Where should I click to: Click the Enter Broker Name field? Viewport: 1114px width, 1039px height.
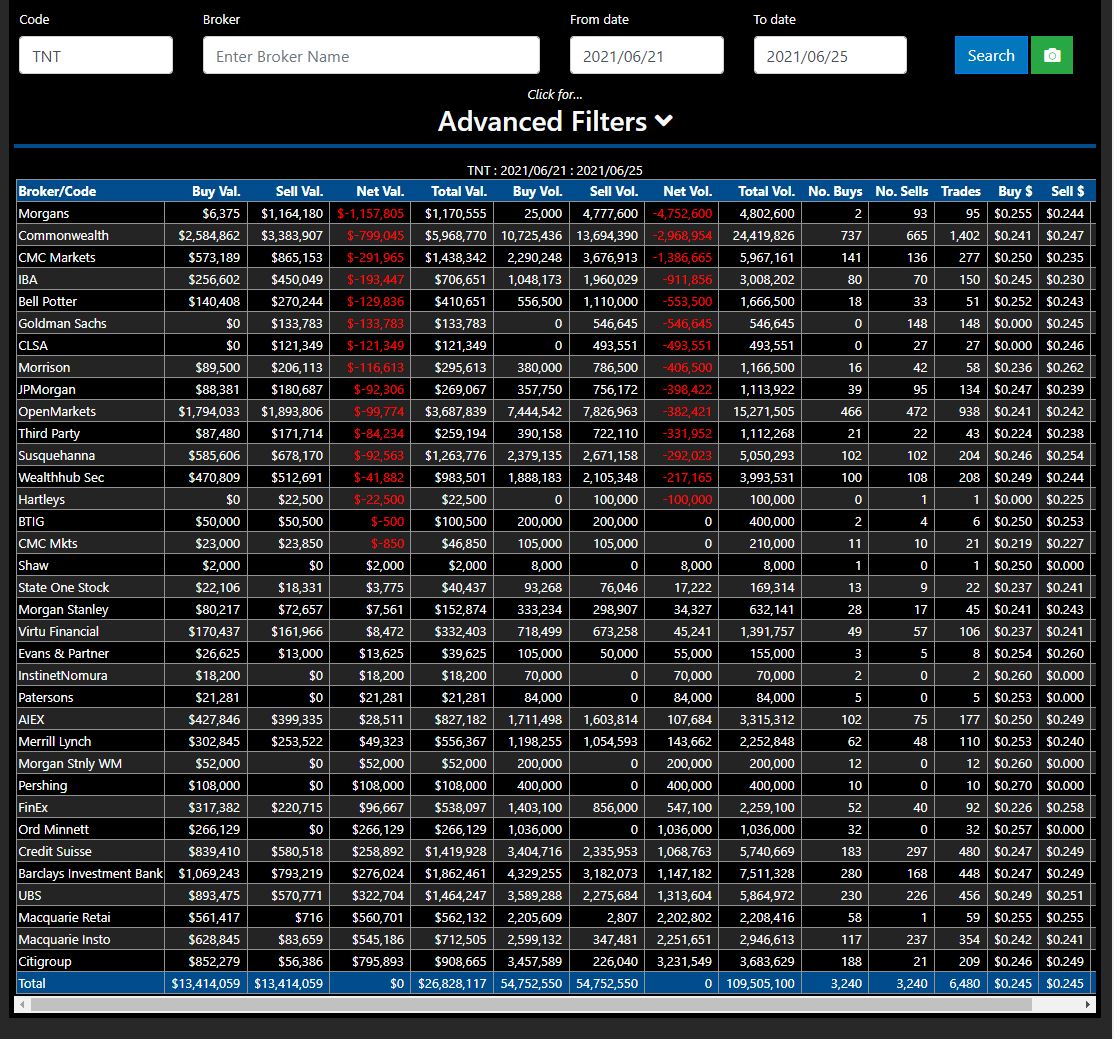pyautogui.click(x=371, y=55)
